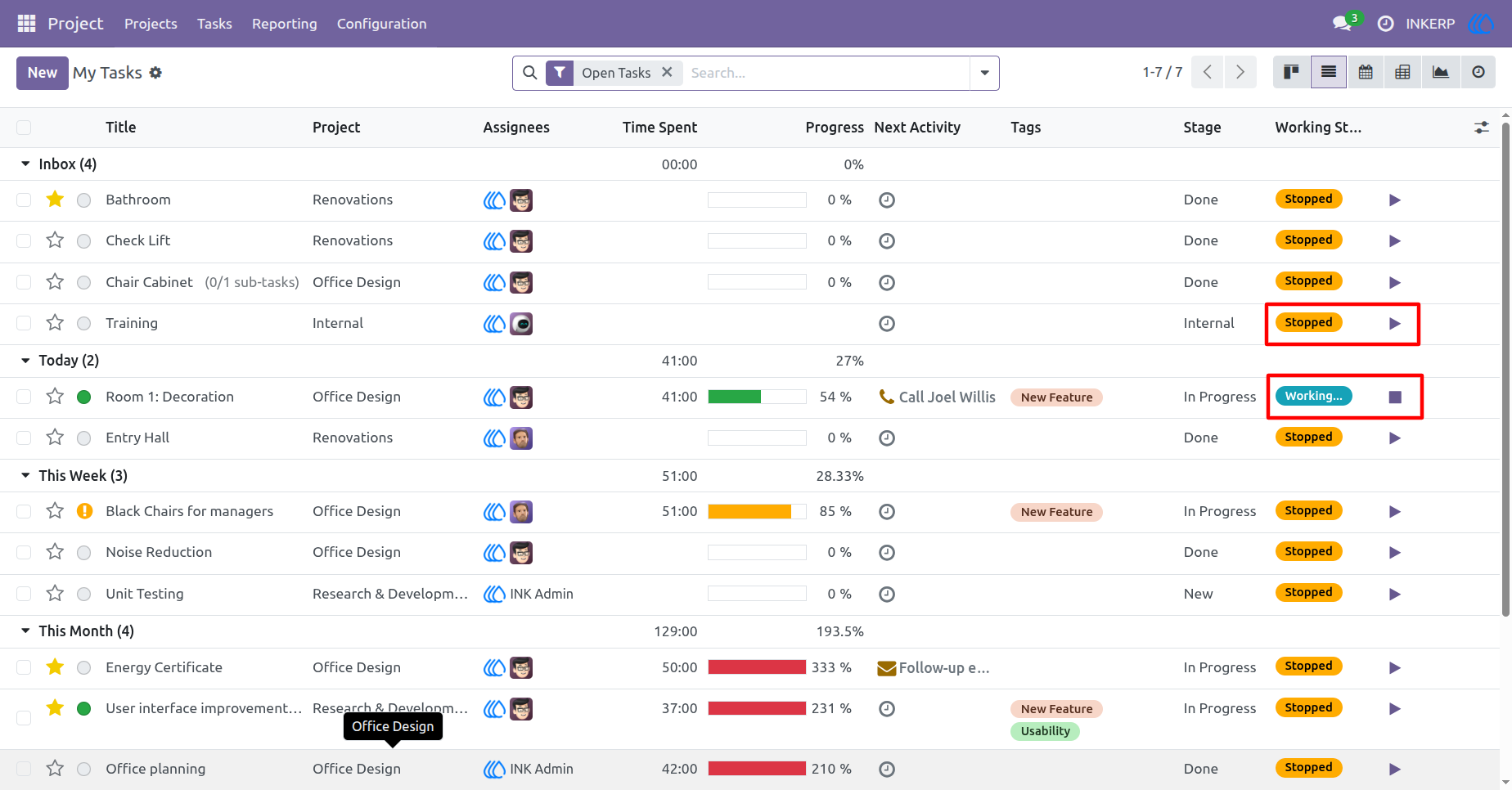
Task: Click Entry Hall assignee avatar
Action: click(521, 438)
